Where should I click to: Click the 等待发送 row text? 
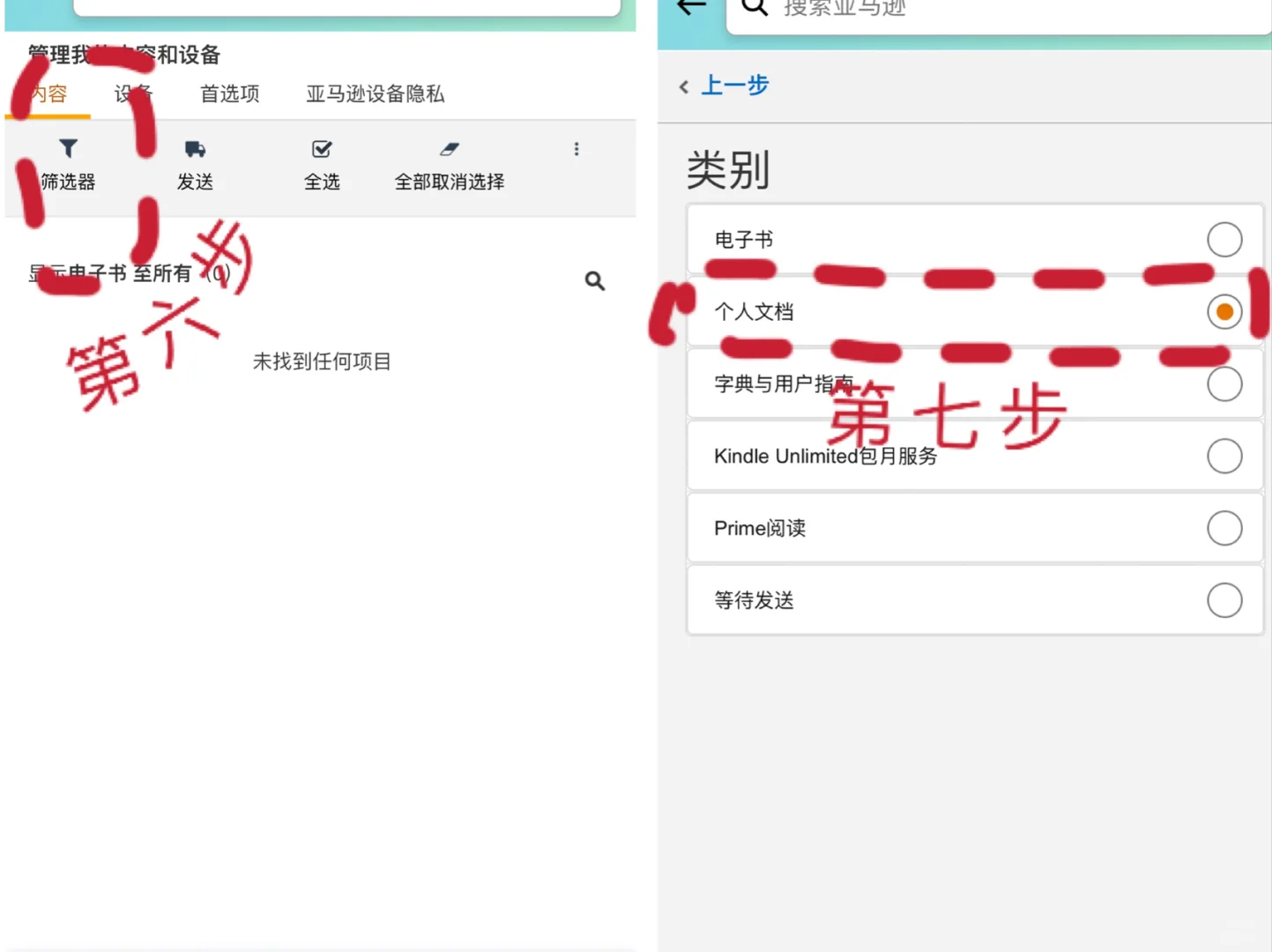pos(754,601)
